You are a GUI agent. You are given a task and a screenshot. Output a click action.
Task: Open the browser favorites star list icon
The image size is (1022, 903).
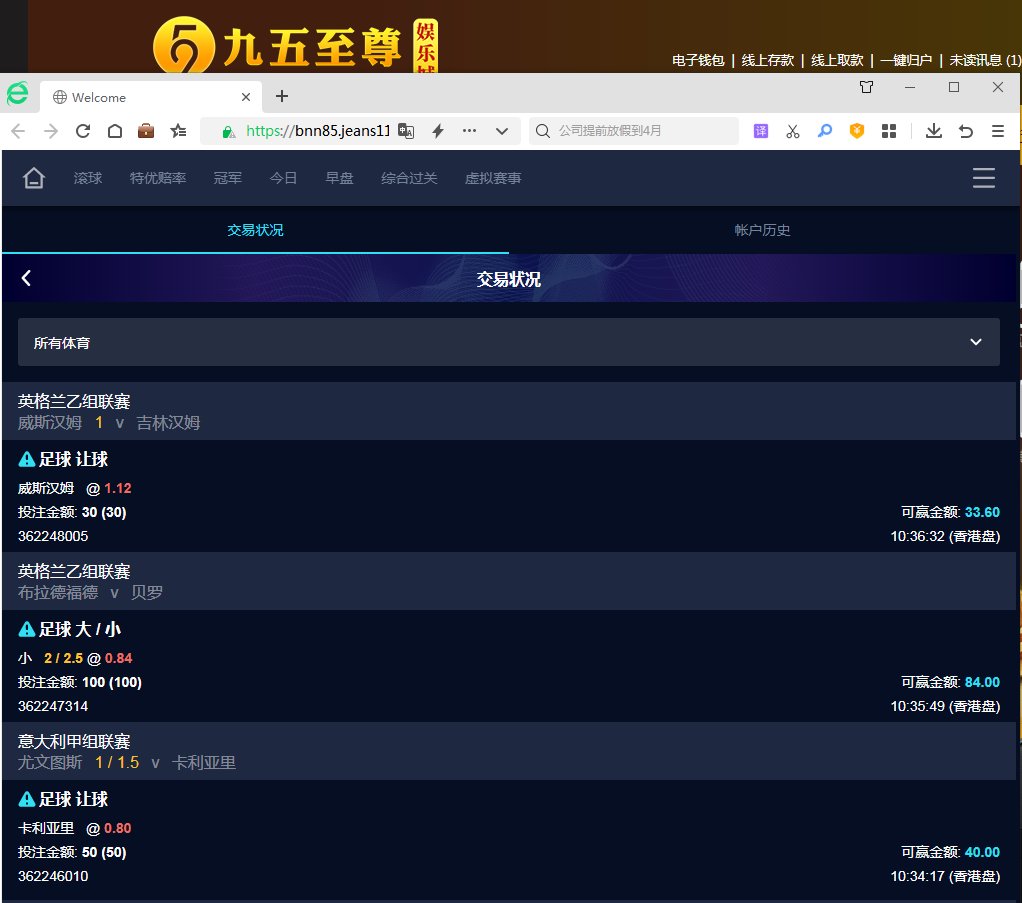pyautogui.click(x=178, y=131)
